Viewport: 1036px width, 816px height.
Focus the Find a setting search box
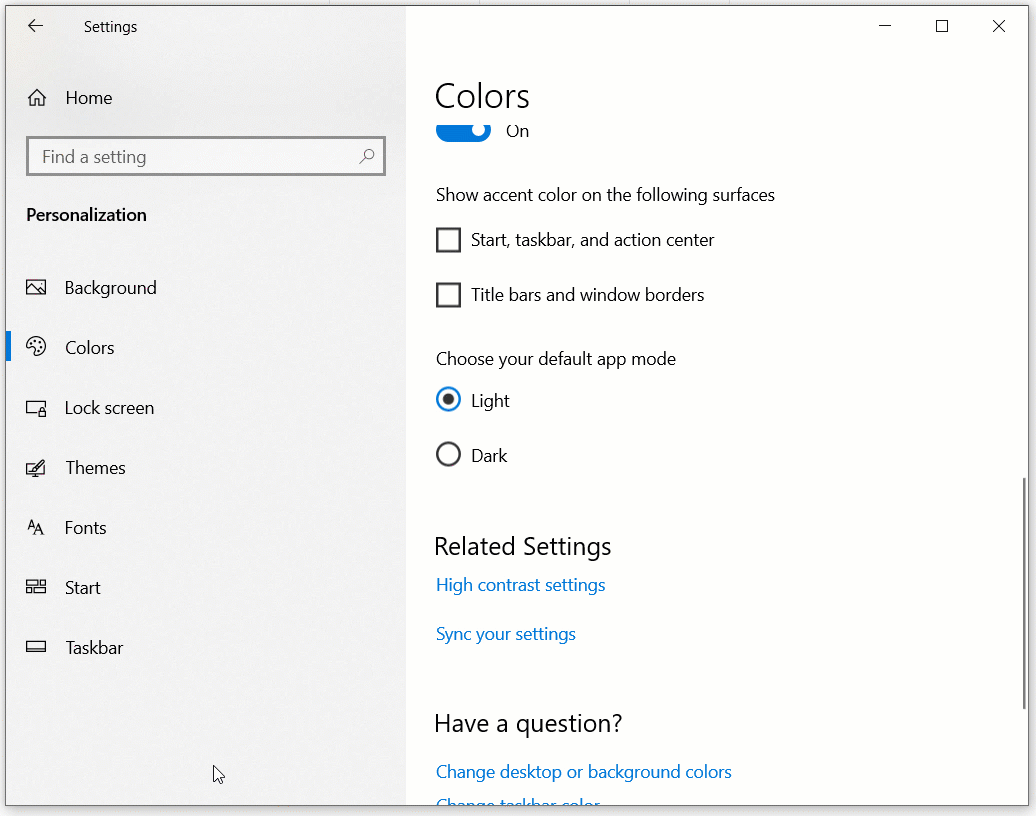point(195,157)
